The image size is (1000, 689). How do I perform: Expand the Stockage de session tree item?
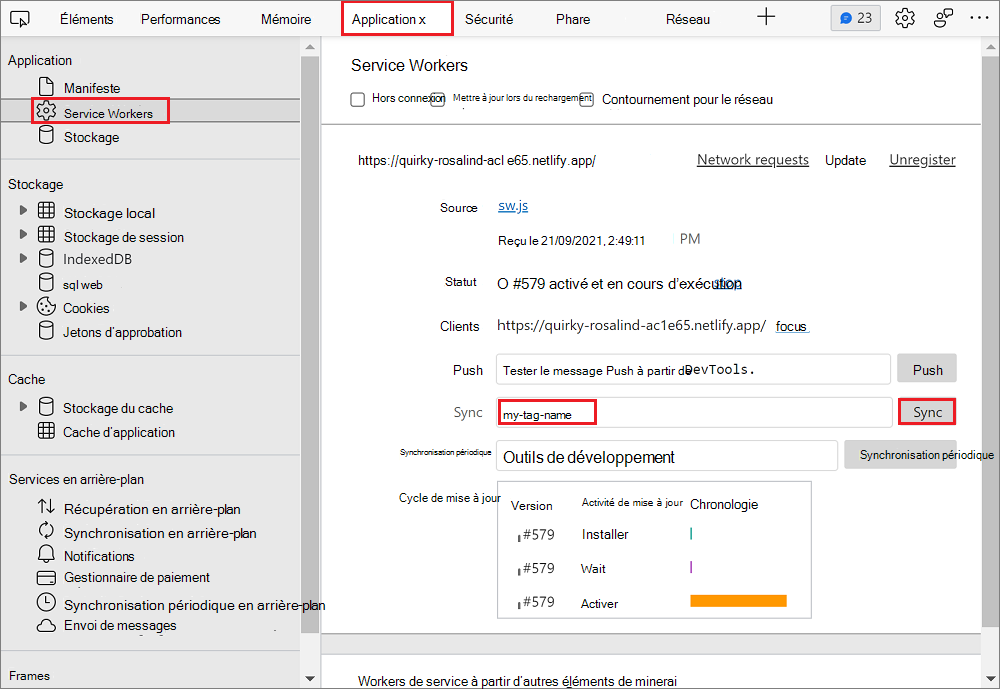pos(22,237)
